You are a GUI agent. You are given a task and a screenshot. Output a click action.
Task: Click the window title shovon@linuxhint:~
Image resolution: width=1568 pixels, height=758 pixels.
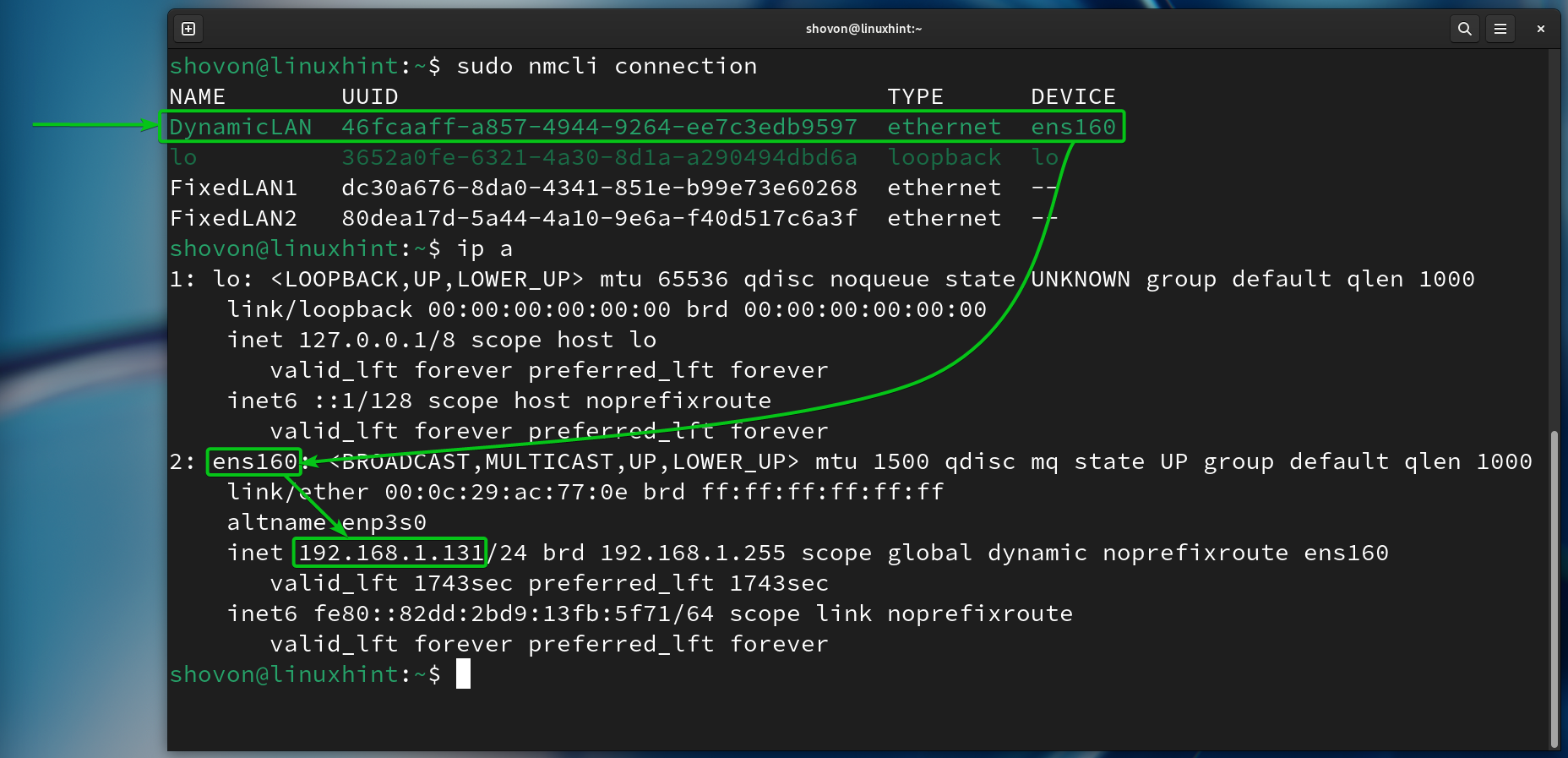(x=863, y=29)
